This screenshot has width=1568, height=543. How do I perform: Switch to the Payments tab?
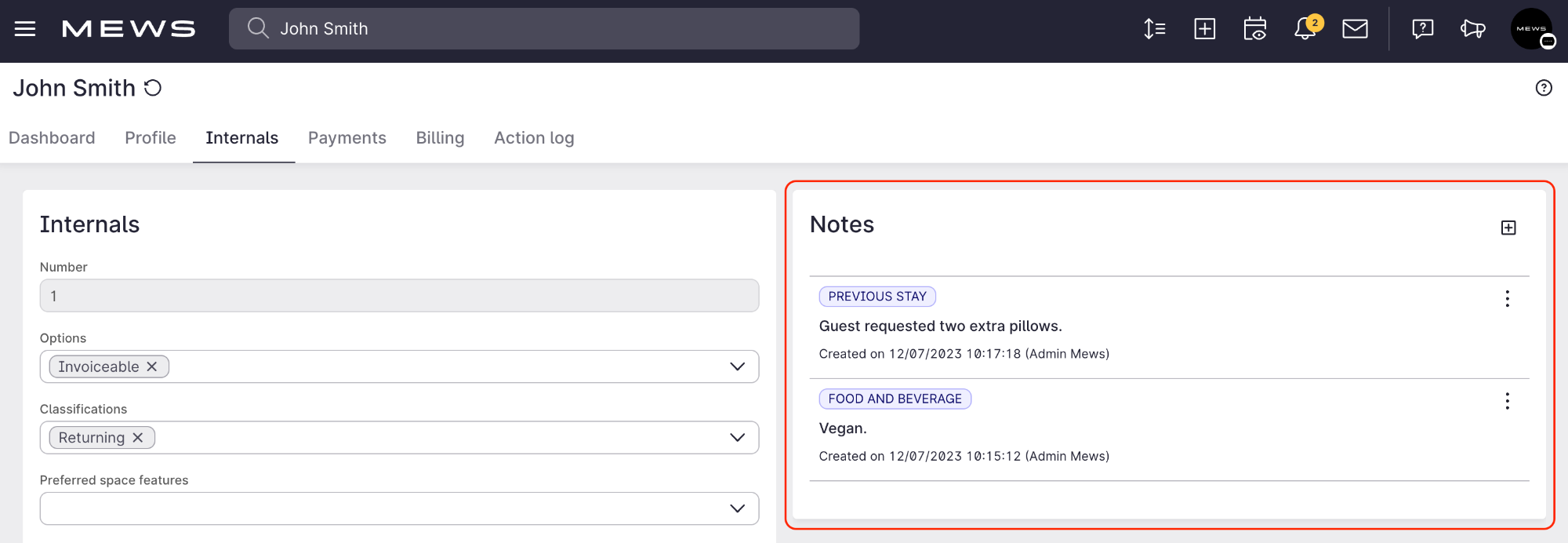point(347,138)
